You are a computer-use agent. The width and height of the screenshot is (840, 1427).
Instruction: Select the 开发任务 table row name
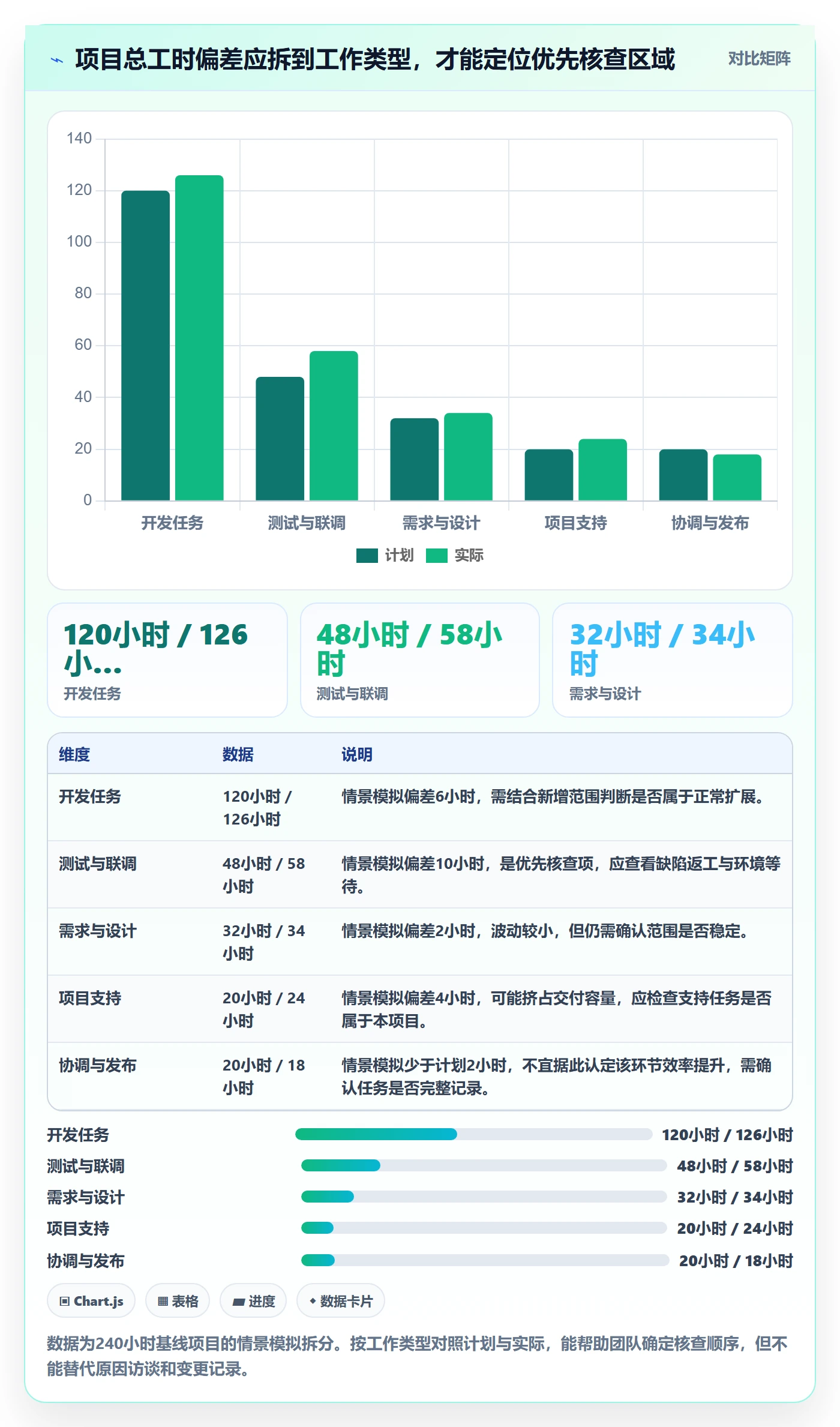(90, 796)
